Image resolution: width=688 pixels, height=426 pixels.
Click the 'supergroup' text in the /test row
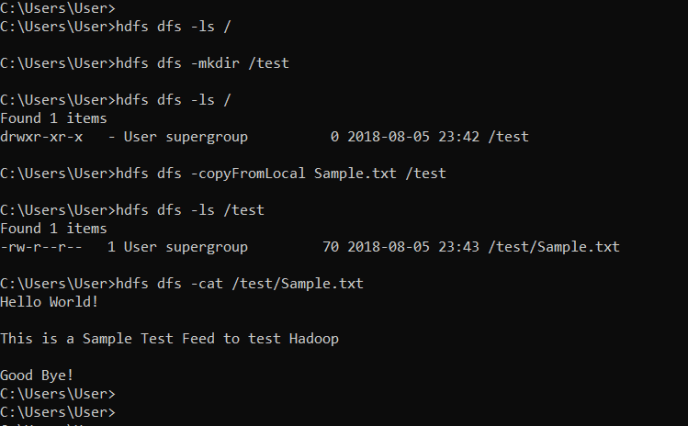pyautogui.click(x=207, y=137)
